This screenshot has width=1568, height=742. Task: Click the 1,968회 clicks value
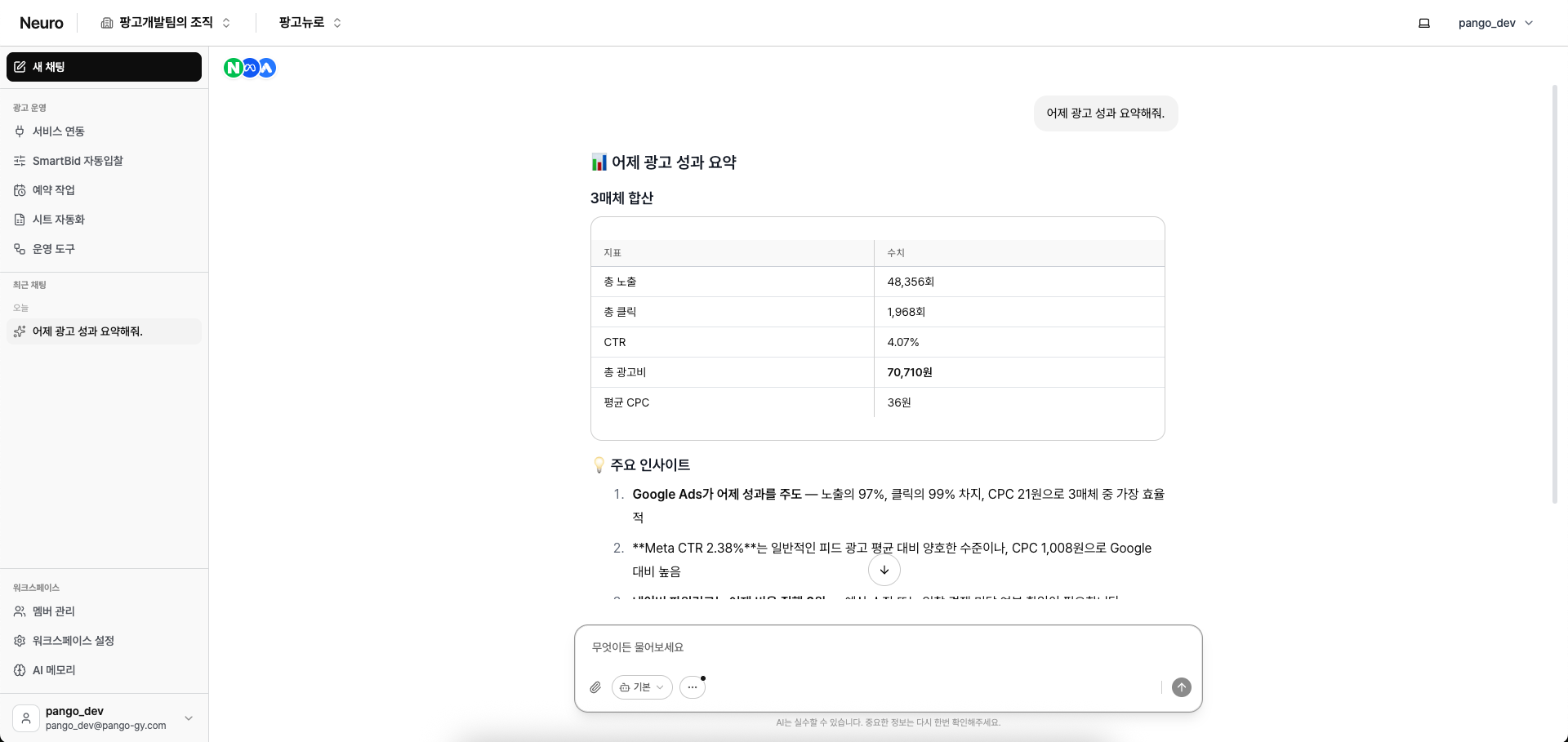pos(906,312)
